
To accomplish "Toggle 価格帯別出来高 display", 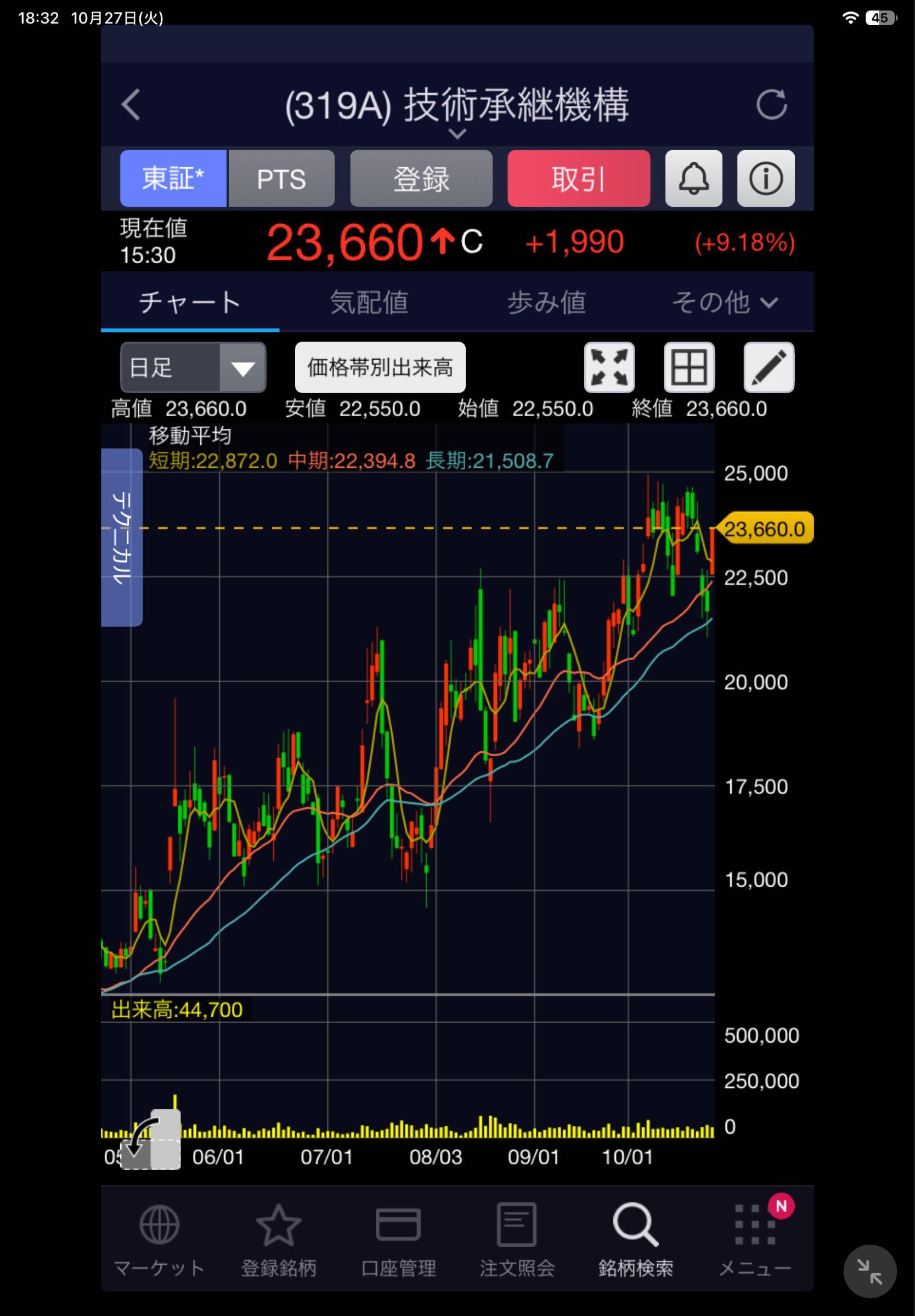I will point(380,367).
